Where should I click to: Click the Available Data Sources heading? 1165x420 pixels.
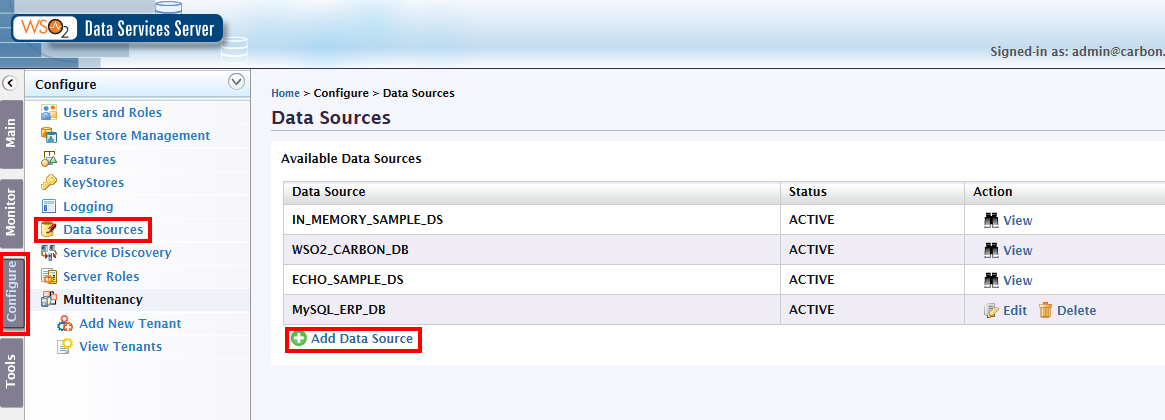click(351, 158)
